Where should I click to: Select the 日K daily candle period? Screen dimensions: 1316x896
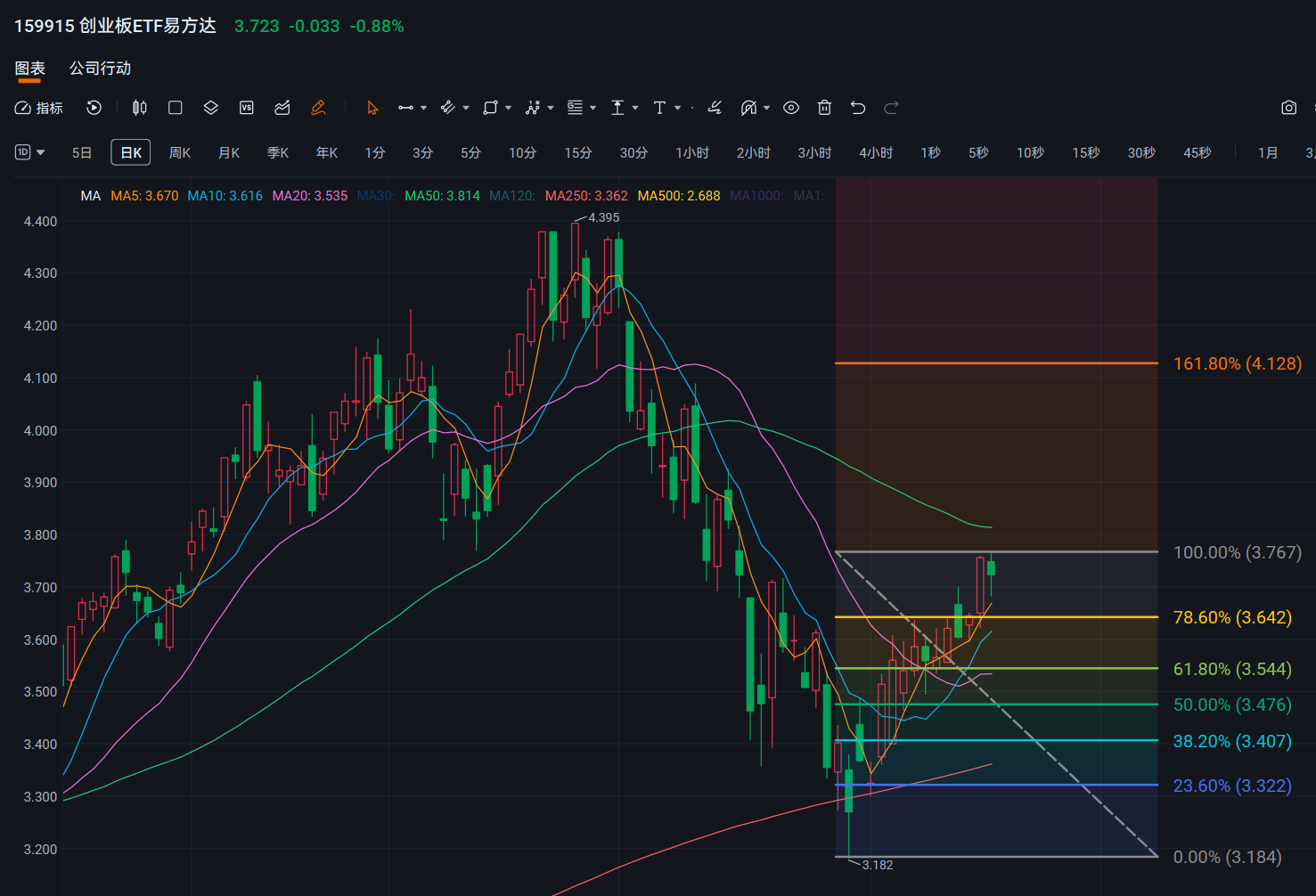tap(131, 152)
